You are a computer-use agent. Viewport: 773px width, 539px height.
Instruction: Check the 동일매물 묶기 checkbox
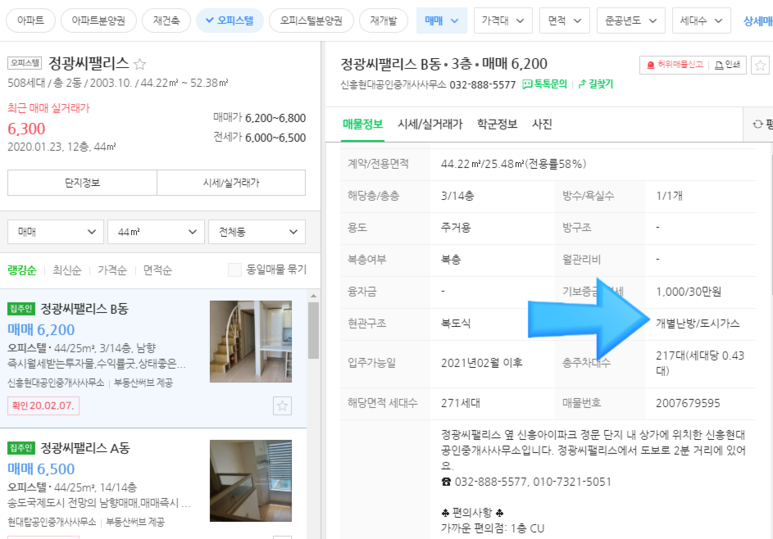pyautogui.click(x=235, y=270)
